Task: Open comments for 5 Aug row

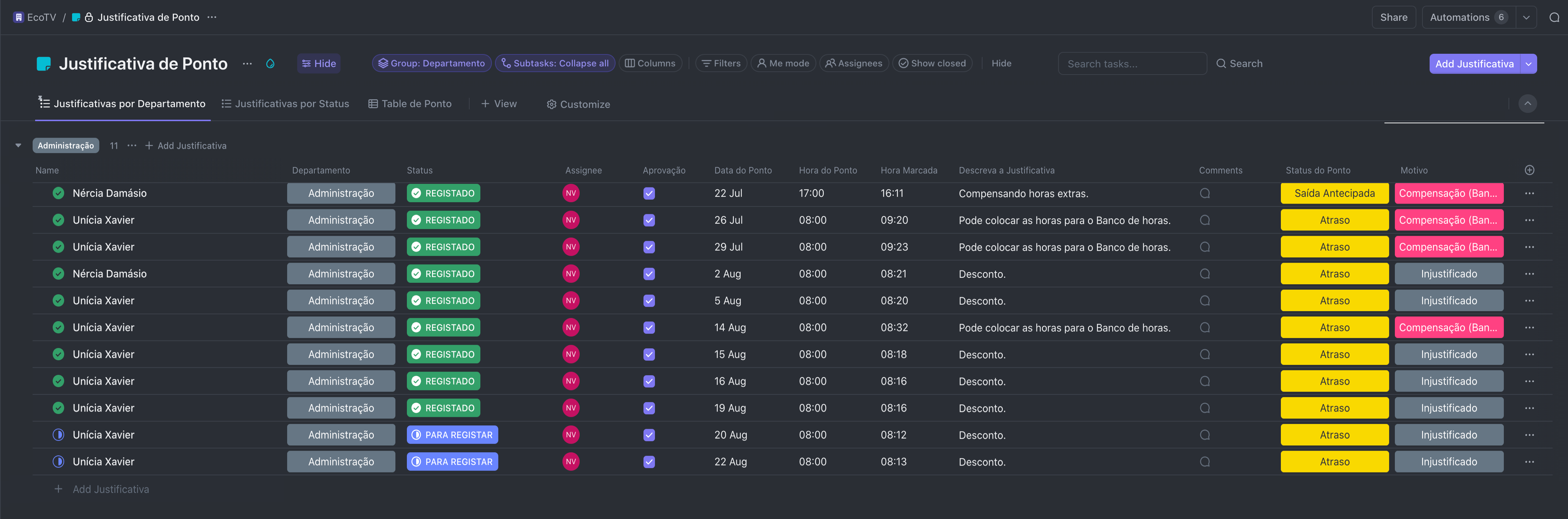Action: coord(1204,301)
